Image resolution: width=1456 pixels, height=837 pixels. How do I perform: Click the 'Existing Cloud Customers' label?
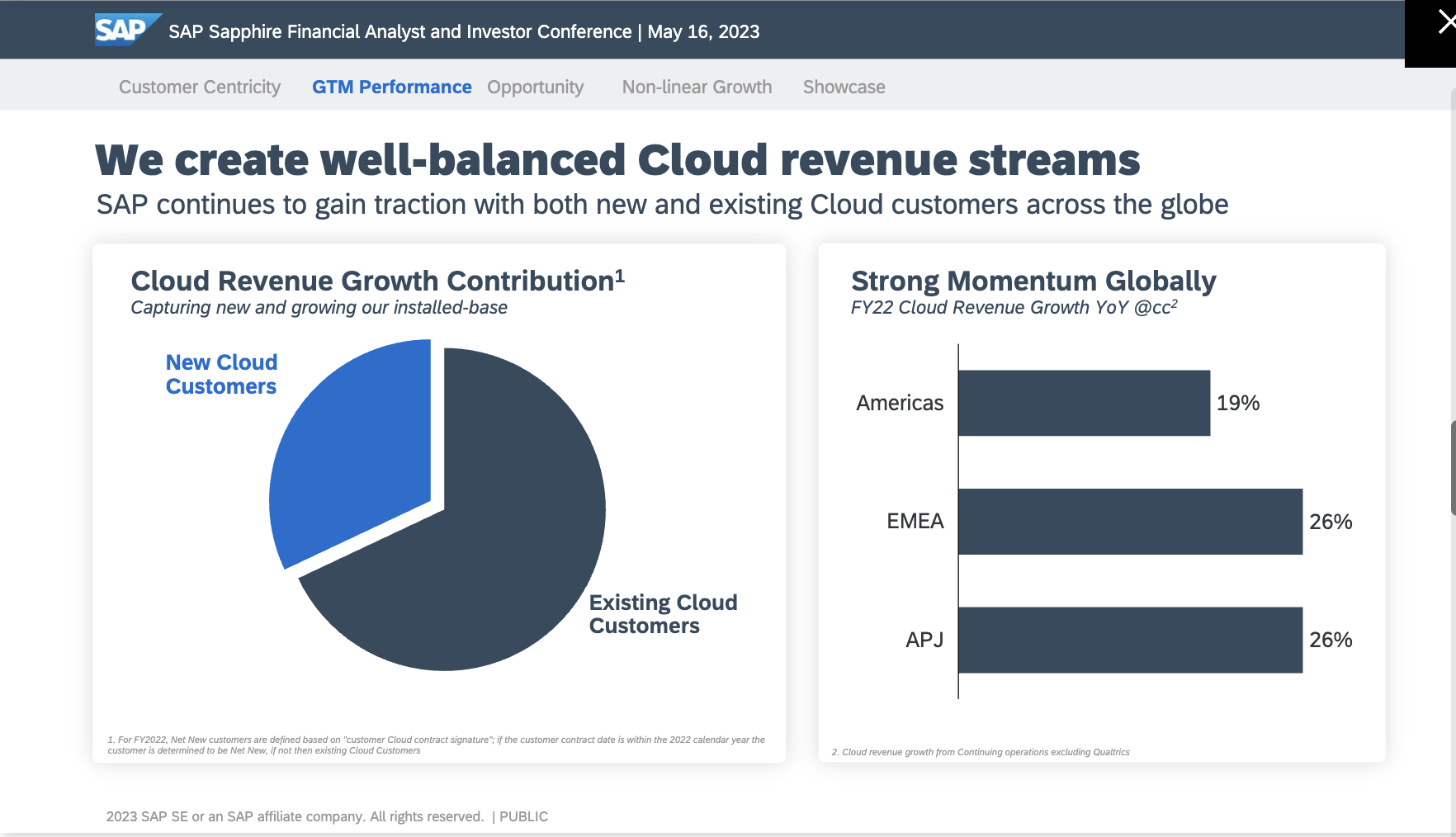point(663,614)
